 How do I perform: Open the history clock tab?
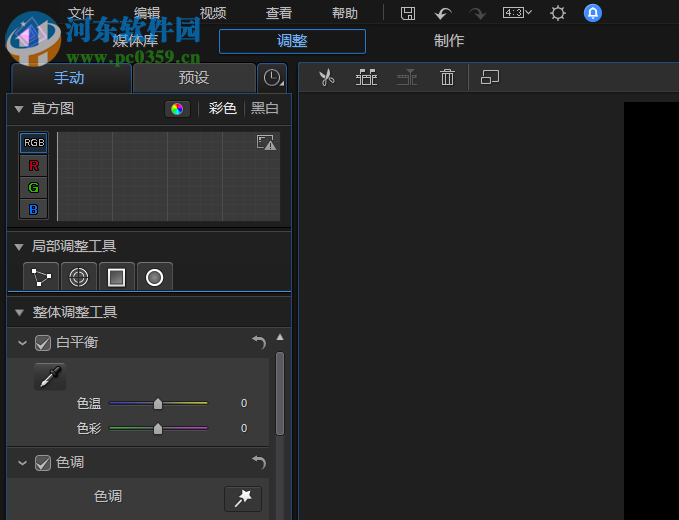click(272, 78)
